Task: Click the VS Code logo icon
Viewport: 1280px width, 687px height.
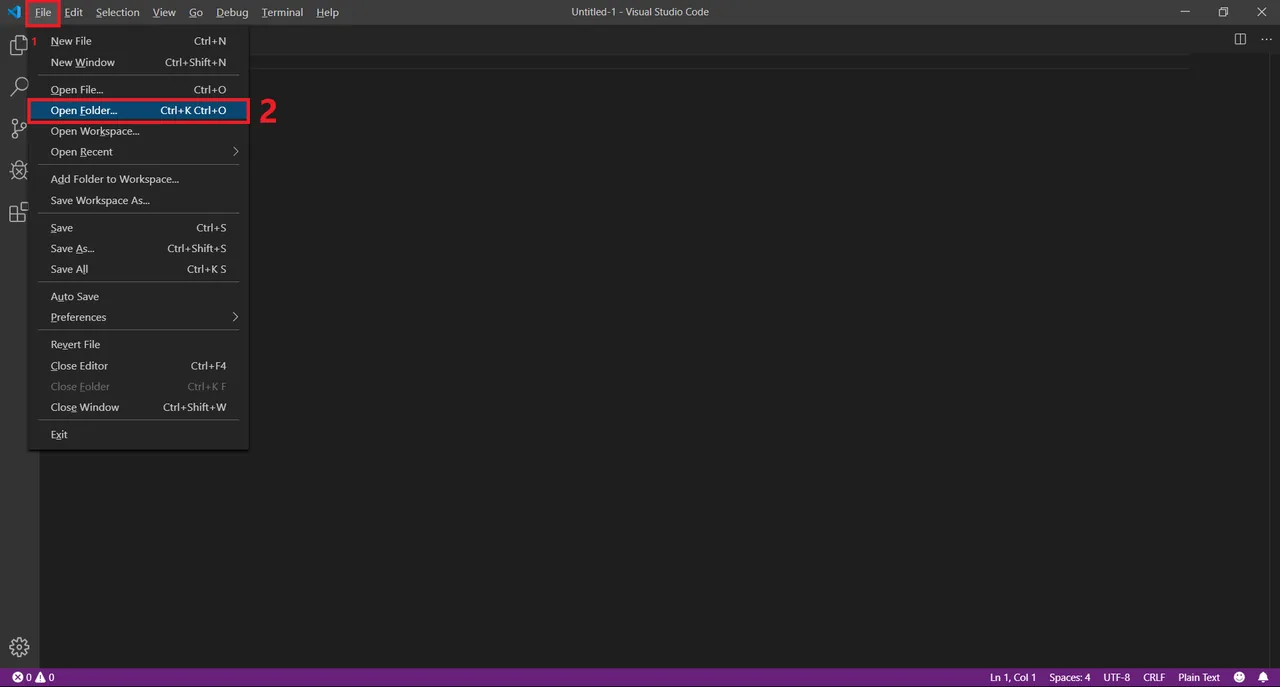Action: point(14,12)
